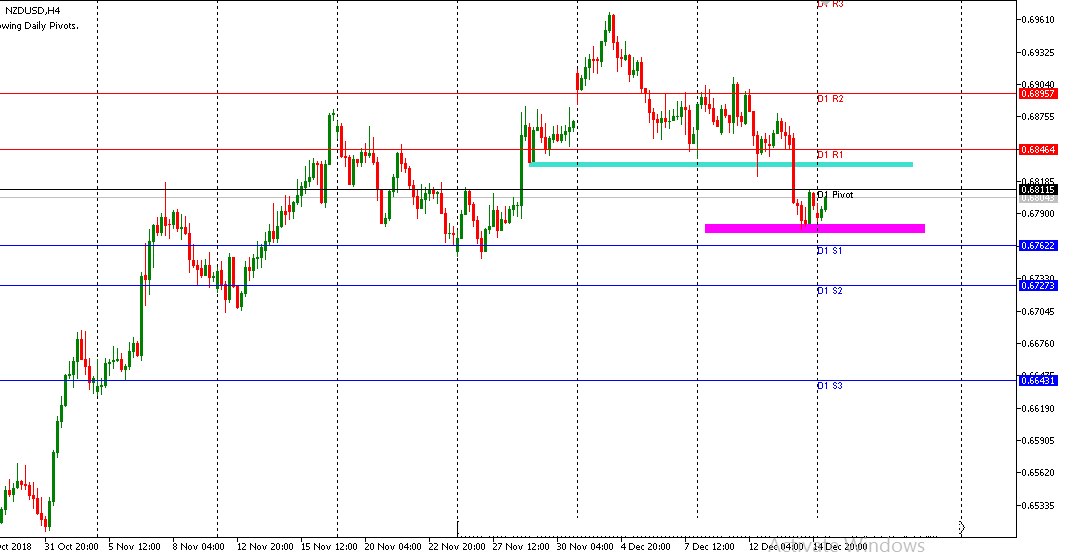Click the blue 0.67622 price tag

1039,245
